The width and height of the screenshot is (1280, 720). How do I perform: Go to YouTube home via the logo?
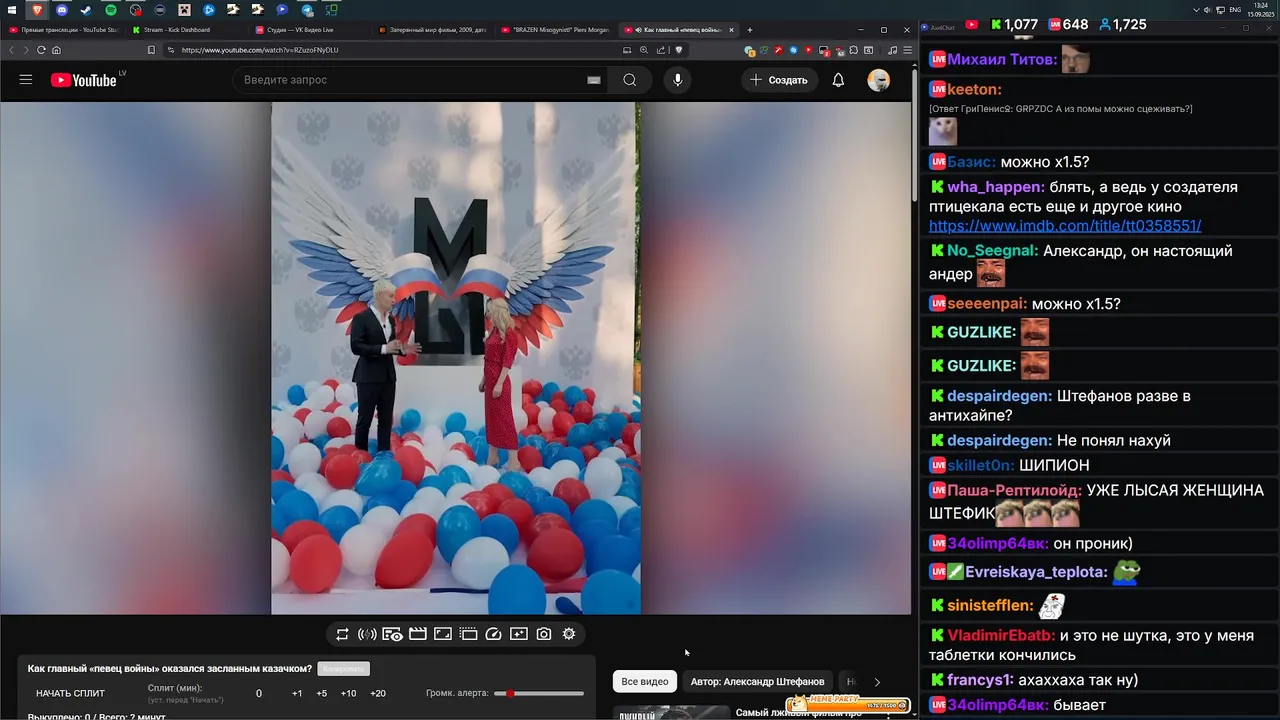pyautogui.click(x=84, y=80)
